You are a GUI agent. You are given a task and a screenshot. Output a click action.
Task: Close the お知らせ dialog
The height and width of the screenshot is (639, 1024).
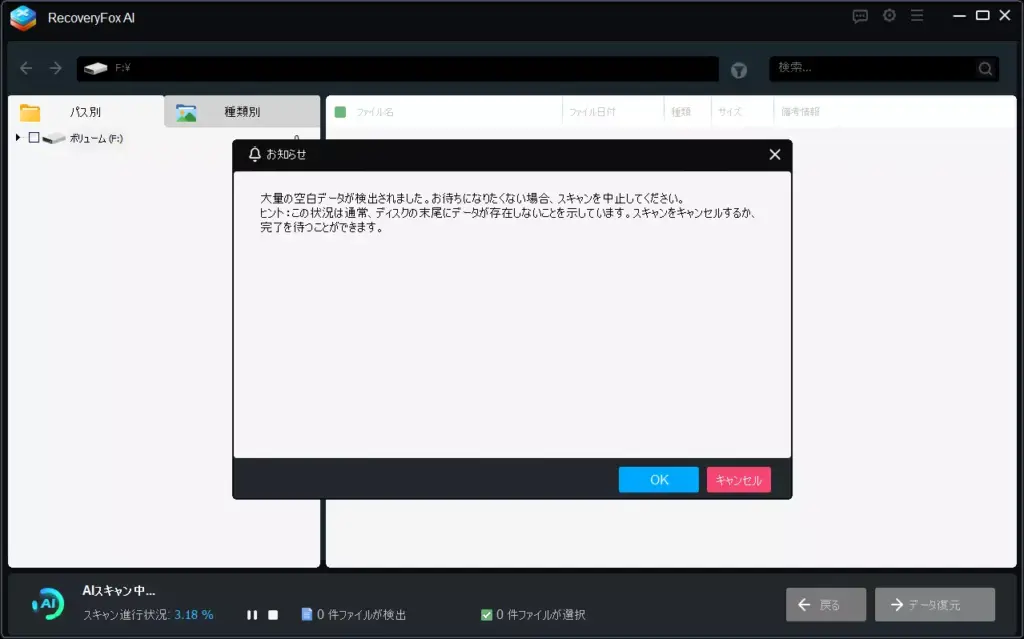(x=775, y=155)
